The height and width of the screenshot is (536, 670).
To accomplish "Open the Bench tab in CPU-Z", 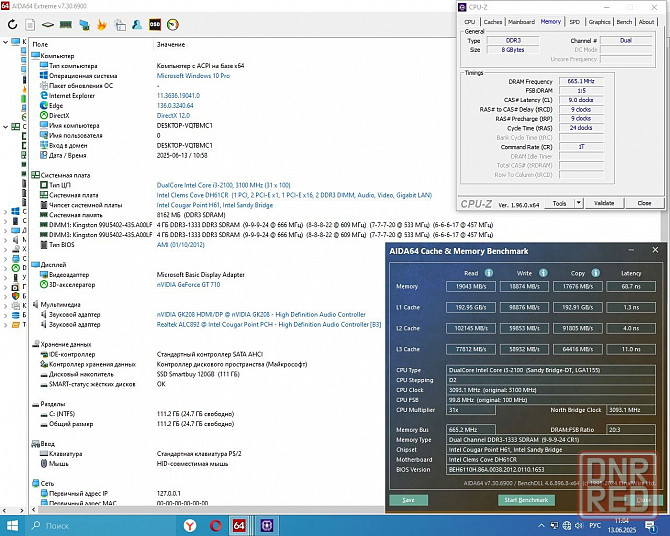I will click(624, 22).
